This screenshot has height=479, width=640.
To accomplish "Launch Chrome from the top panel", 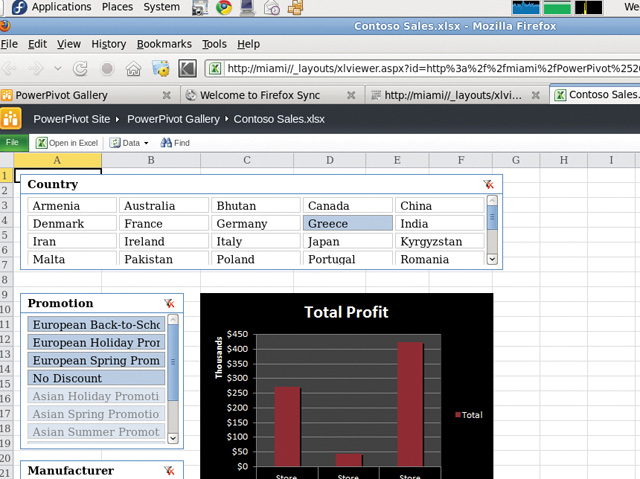I will tap(224, 7).
